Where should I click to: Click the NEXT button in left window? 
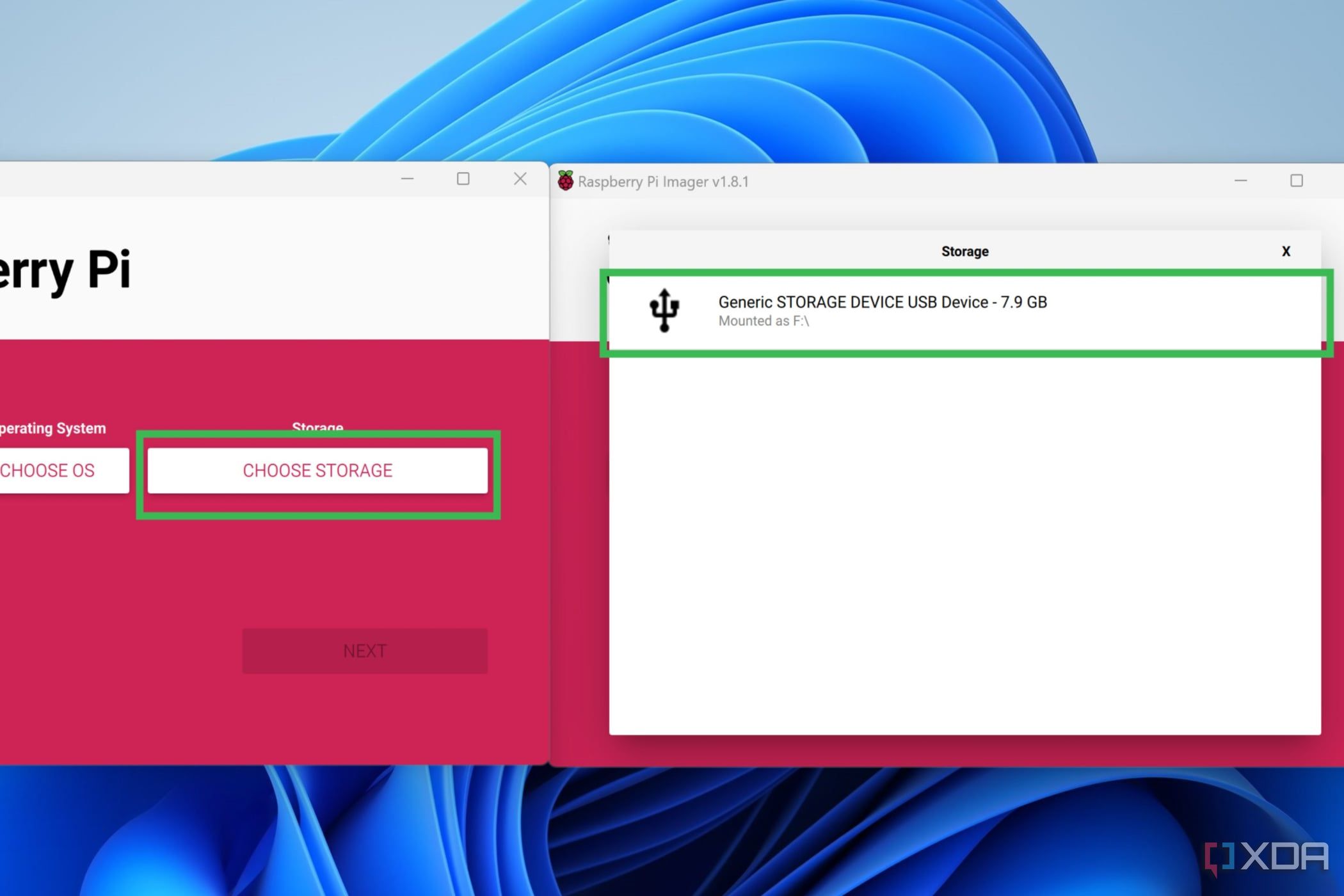point(365,651)
